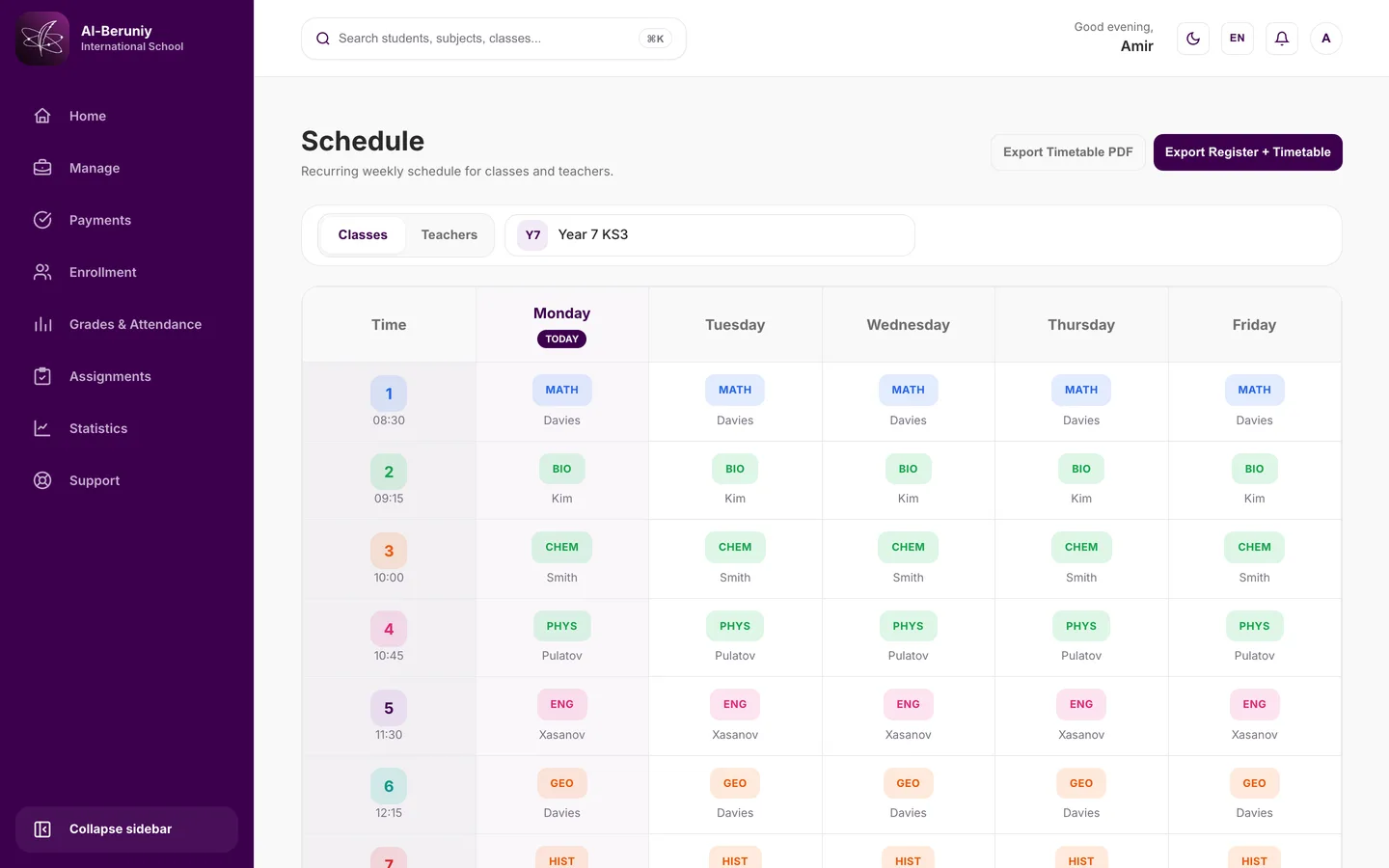Viewport: 1389px width, 868px height.
Task: Go to the Manage briefcase section
Action: [x=126, y=168]
